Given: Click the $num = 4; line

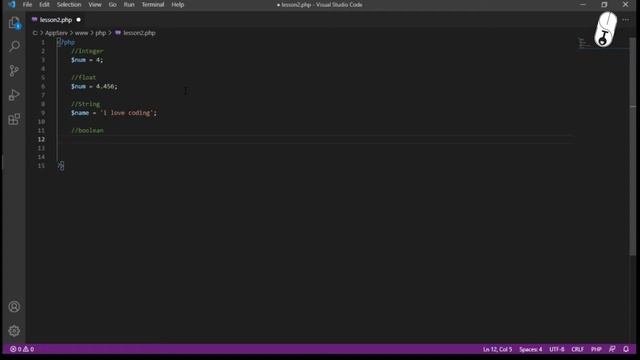Looking at the screenshot, I should (x=87, y=60).
